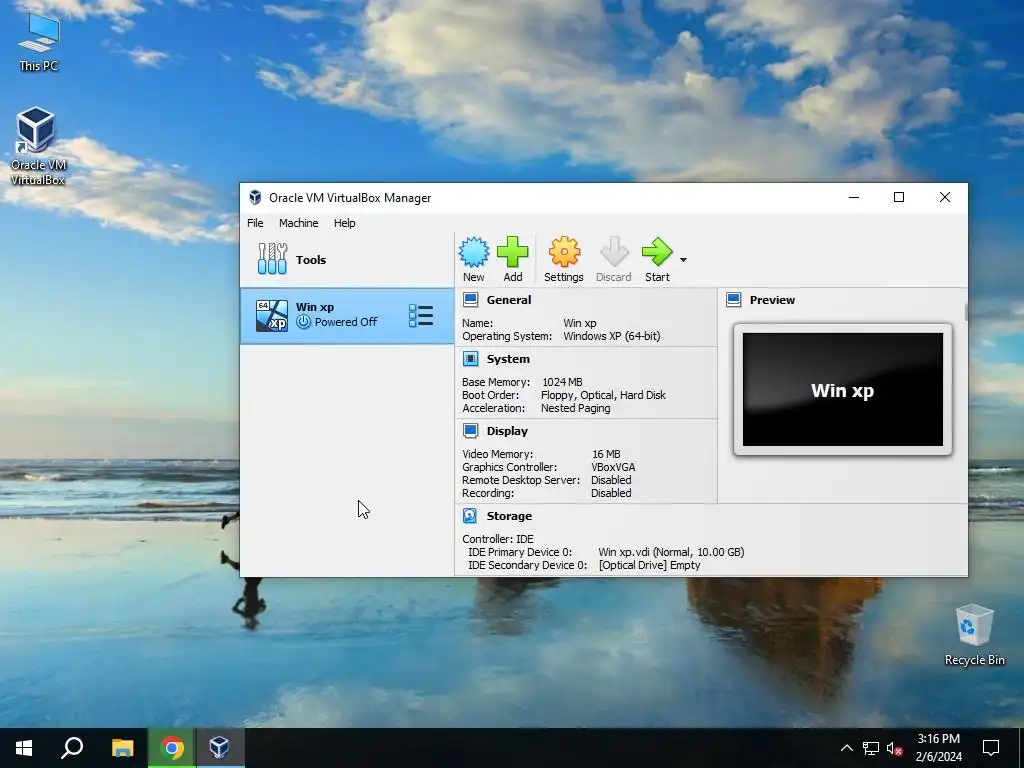The image size is (1024, 768).
Task: Open This PC desktop icon
Action: pos(39,42)
